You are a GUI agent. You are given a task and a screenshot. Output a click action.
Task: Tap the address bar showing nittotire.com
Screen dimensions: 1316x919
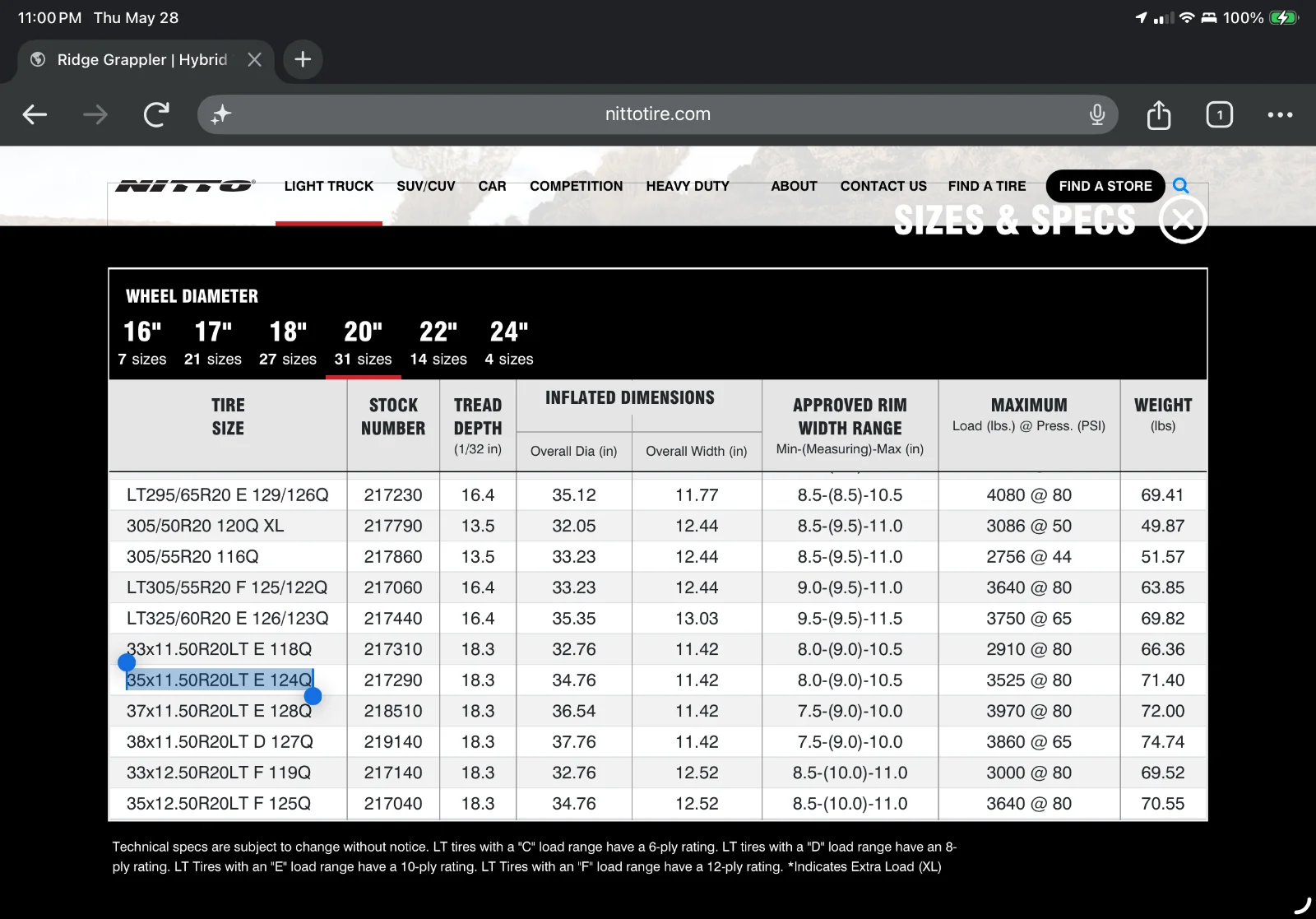tap(658, 114)
